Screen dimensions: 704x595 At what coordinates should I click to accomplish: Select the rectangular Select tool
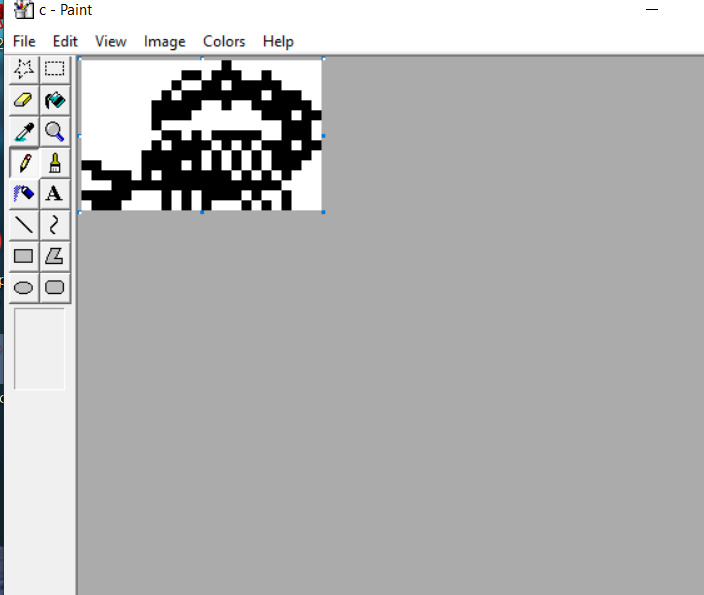55,69
